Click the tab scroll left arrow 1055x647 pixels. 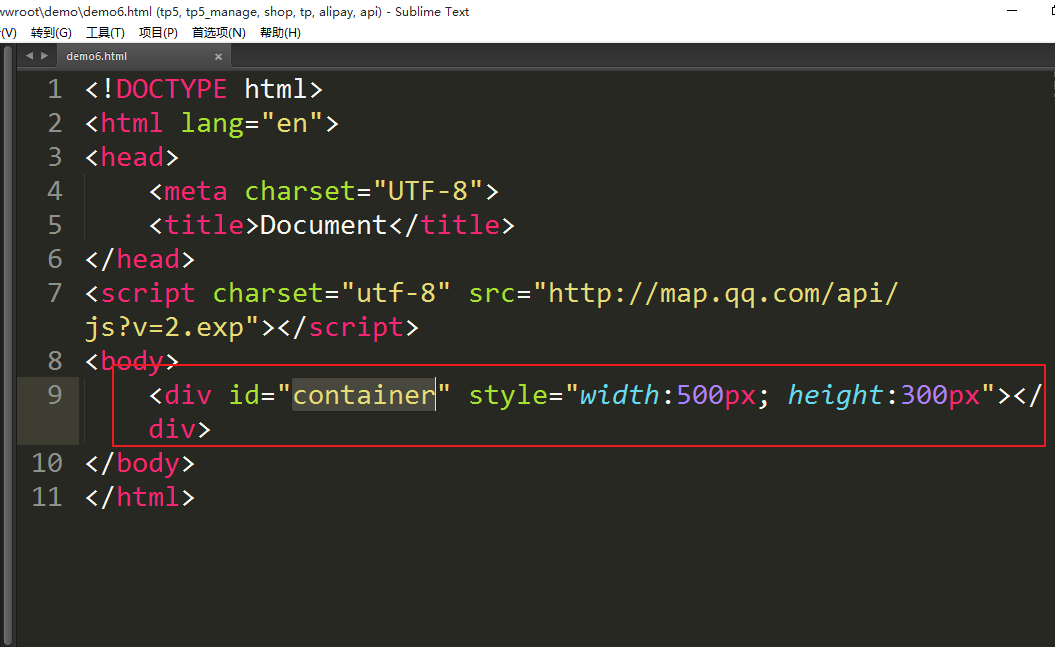30,56
